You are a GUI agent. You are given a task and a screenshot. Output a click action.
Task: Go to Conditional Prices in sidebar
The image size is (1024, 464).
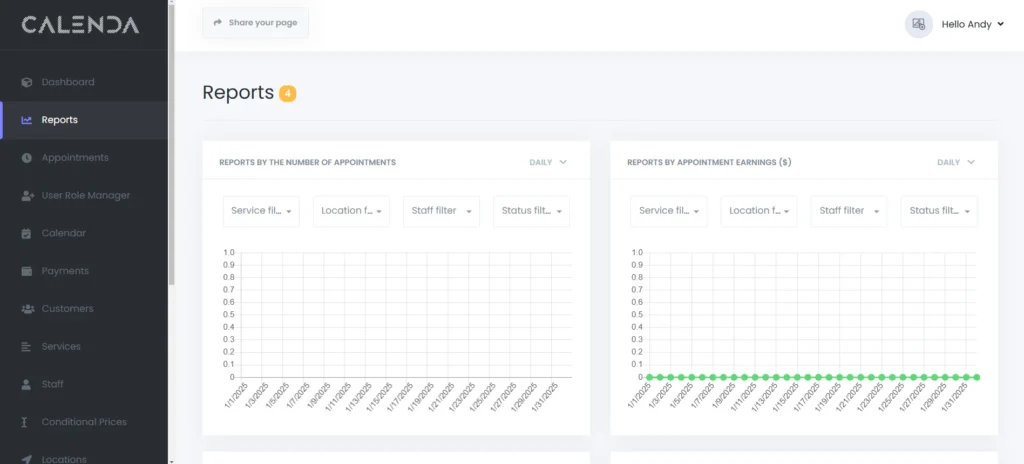(83, 422)
